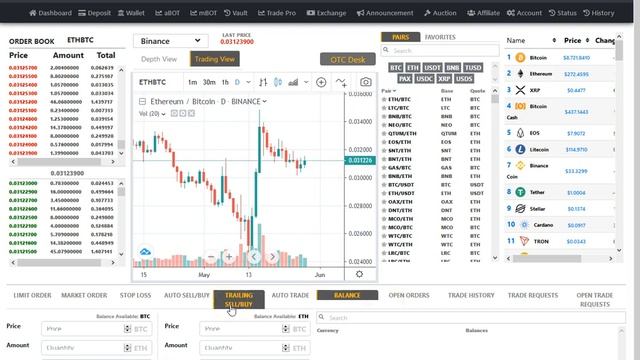
Task: Increment the BTC Price field stepper
Action: [x=127, y=327]
